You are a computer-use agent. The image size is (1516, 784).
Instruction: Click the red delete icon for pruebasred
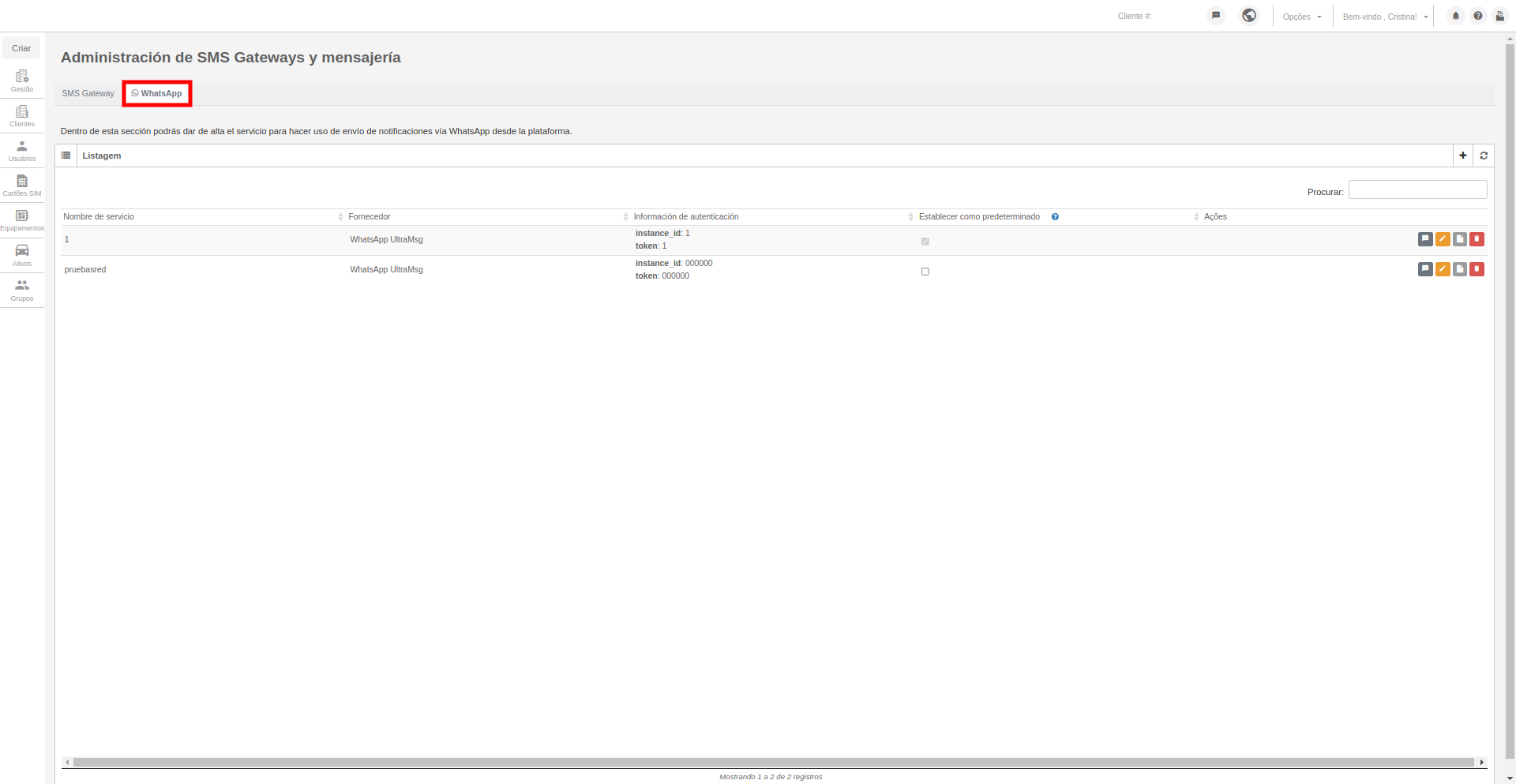point(1477,269)
